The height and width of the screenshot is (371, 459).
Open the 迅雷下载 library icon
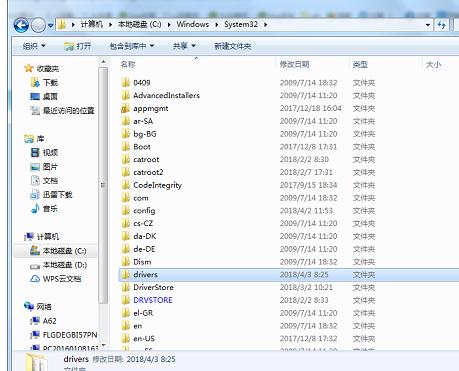(x=35, y=195)
